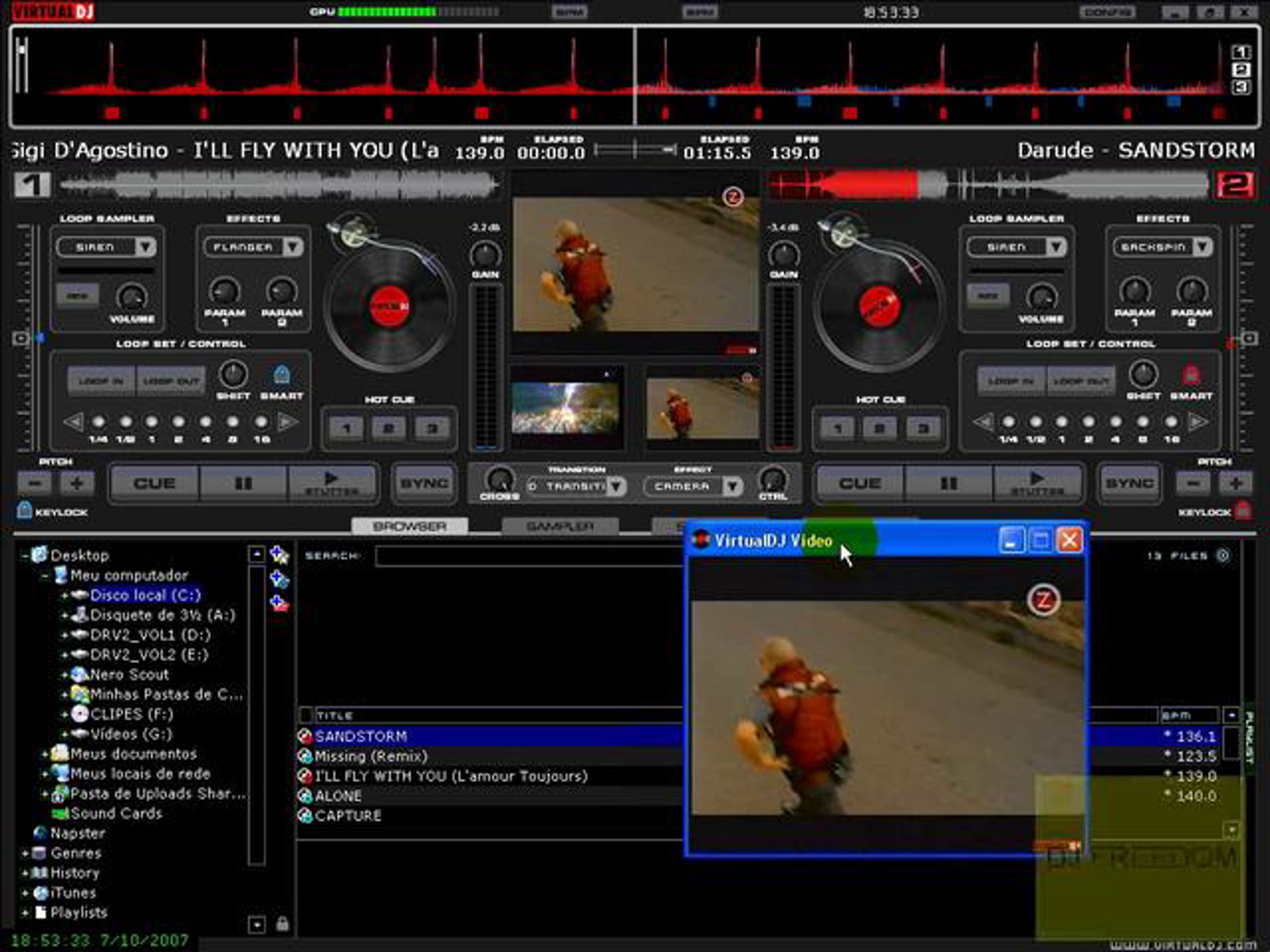Image resolution: width=1270 pixels, height=952 pixels.
Task: Switch to the Sampler tab
Action: click(x=560, y=526)
